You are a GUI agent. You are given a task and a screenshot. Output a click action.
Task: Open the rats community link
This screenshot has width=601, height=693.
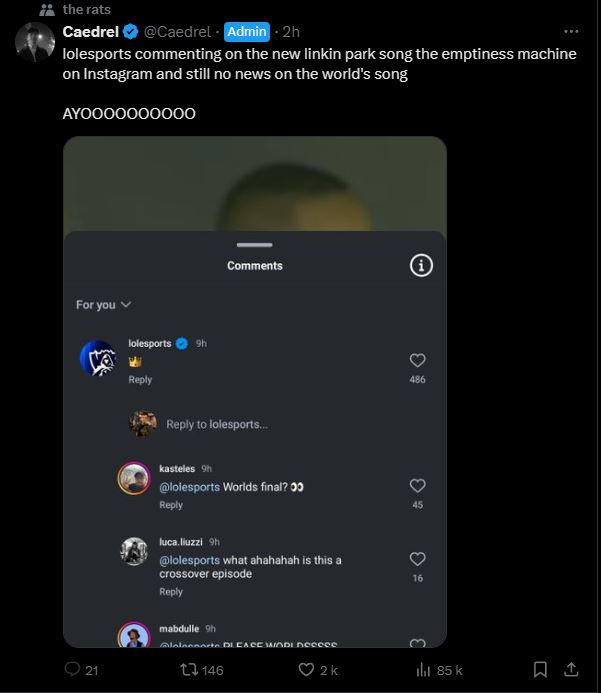pyautogui.click(x=86, y=9)
